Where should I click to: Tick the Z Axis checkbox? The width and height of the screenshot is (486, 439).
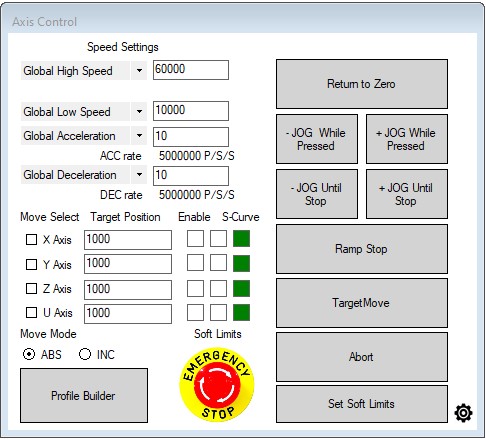(x=31, y=288)
